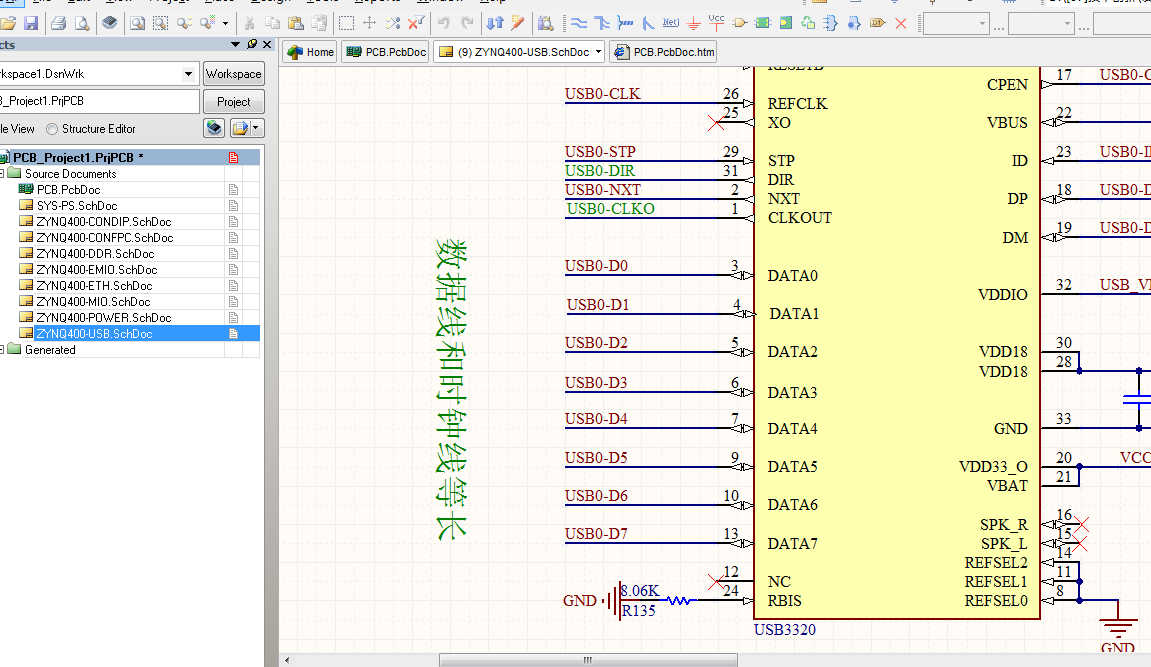Open the Devices View icon
1151x667 pixels.
pos(109,23)
